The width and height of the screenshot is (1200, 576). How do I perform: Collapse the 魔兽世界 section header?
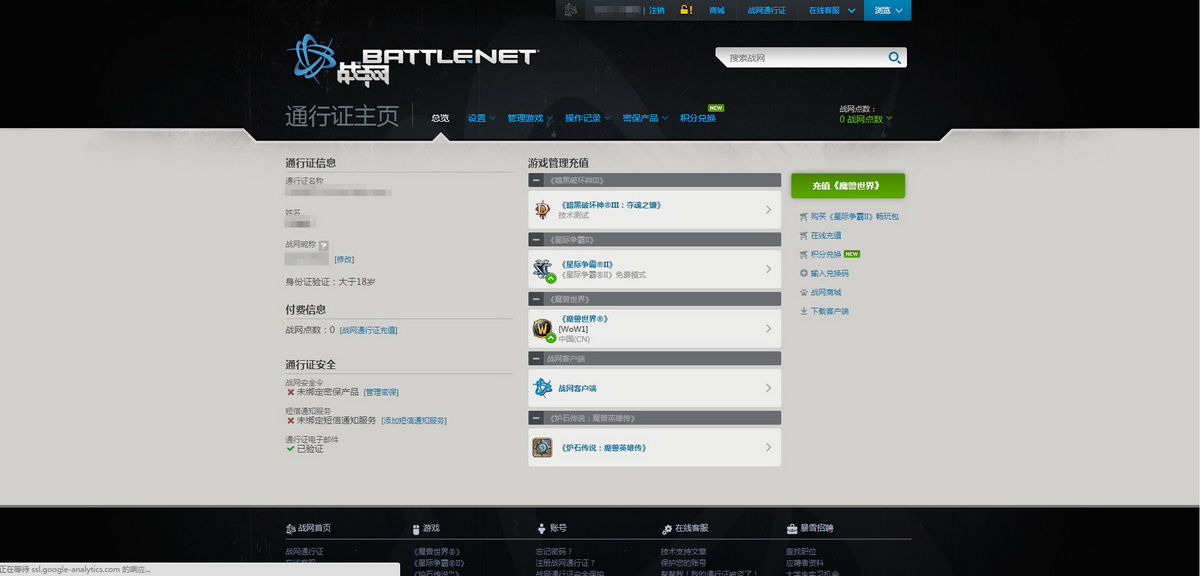point(537,299)
